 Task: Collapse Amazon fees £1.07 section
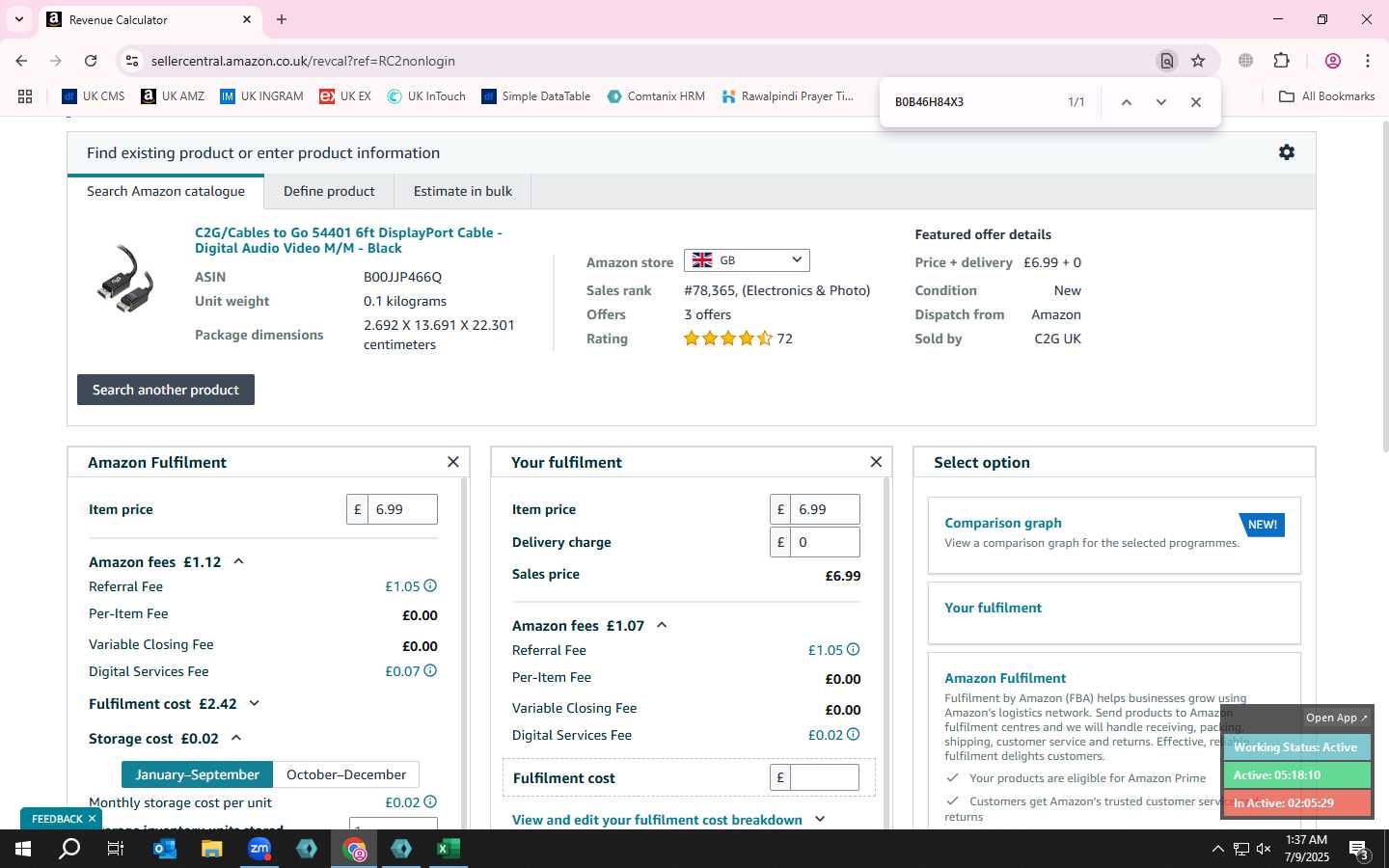click(x=662, y=625)
